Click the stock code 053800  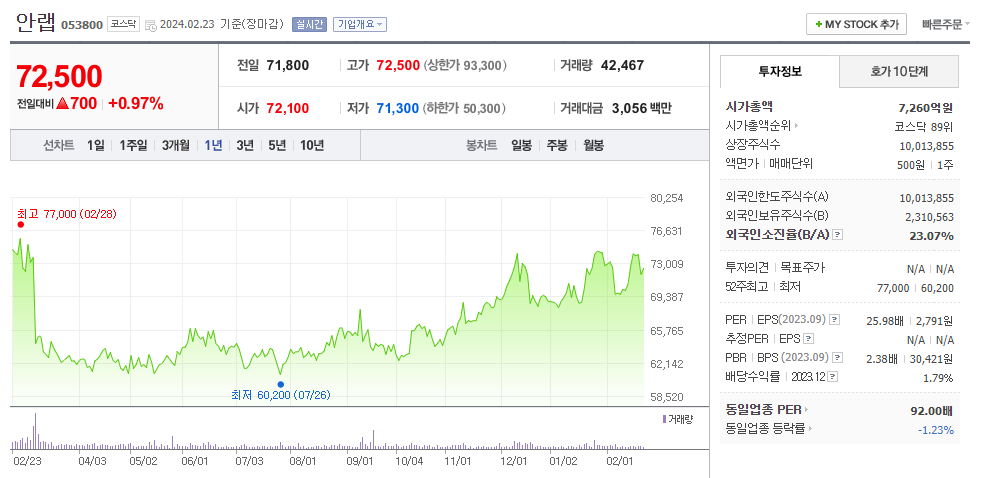pos(82,25)
